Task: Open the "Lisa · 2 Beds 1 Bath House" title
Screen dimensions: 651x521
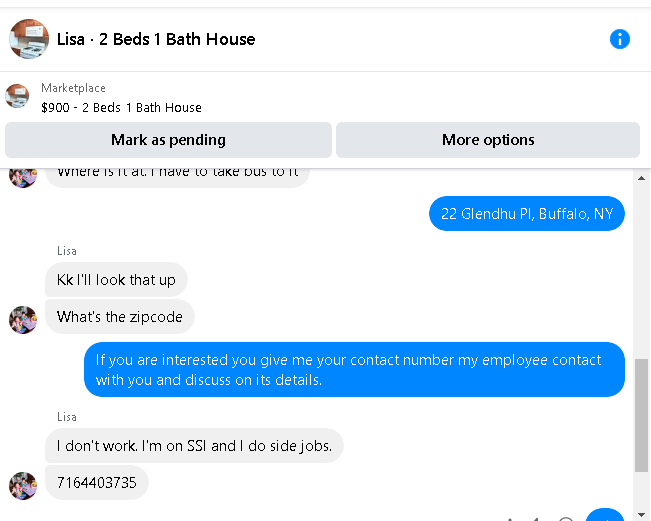Action: 156,39
